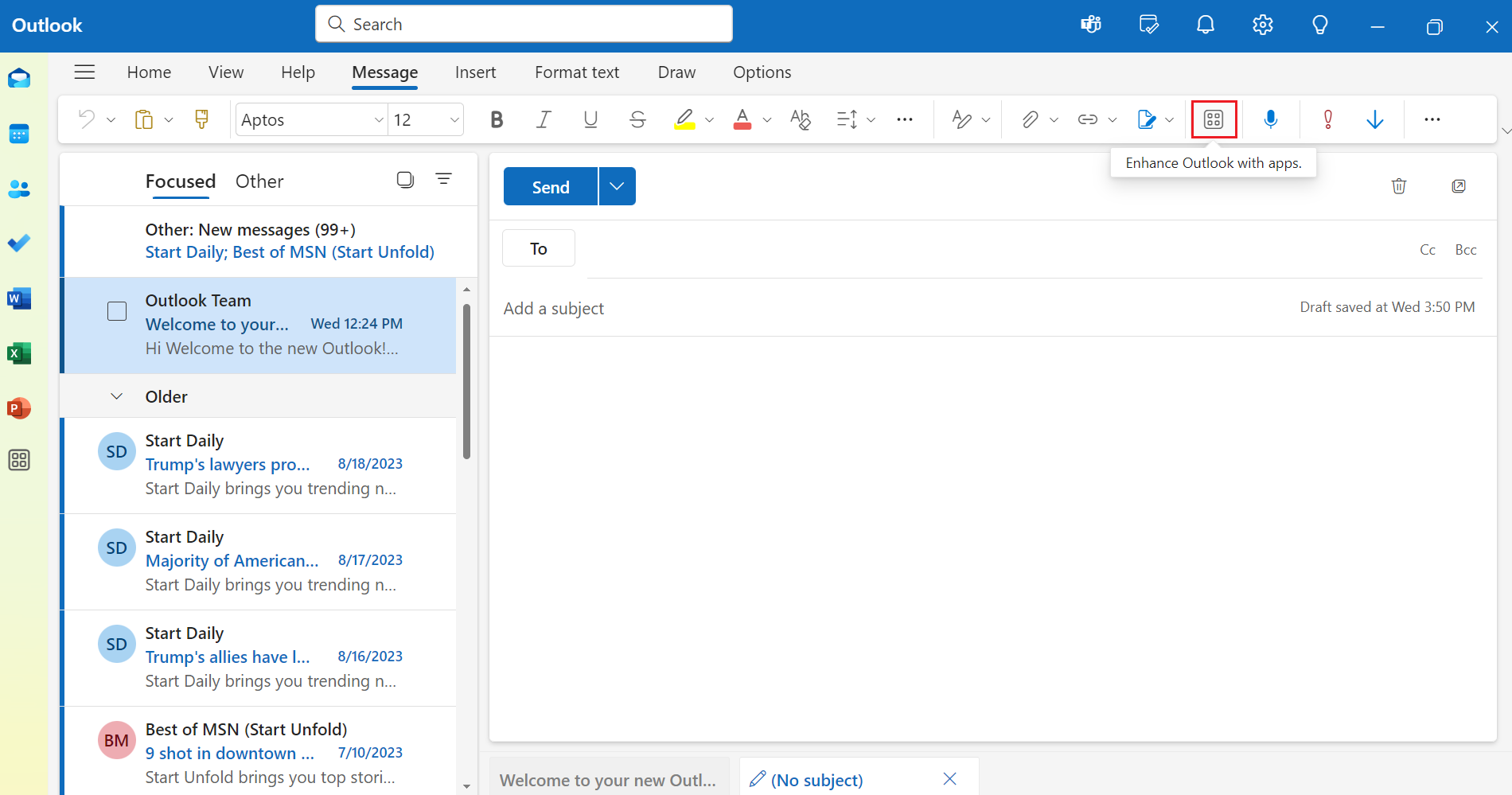This screenshot has height=795, width=1512.
Task: Click the Search box
Action: (x=524, y=24)
